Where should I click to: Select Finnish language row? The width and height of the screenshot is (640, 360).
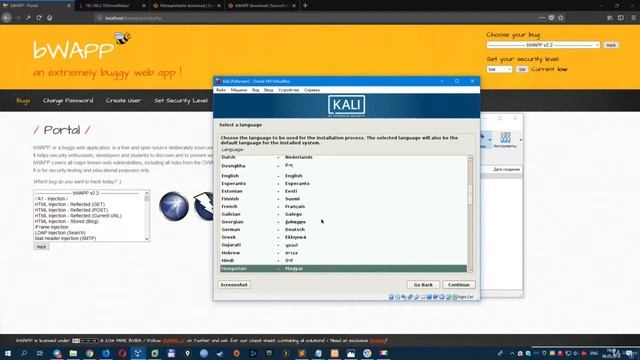[x=343, y=199]
